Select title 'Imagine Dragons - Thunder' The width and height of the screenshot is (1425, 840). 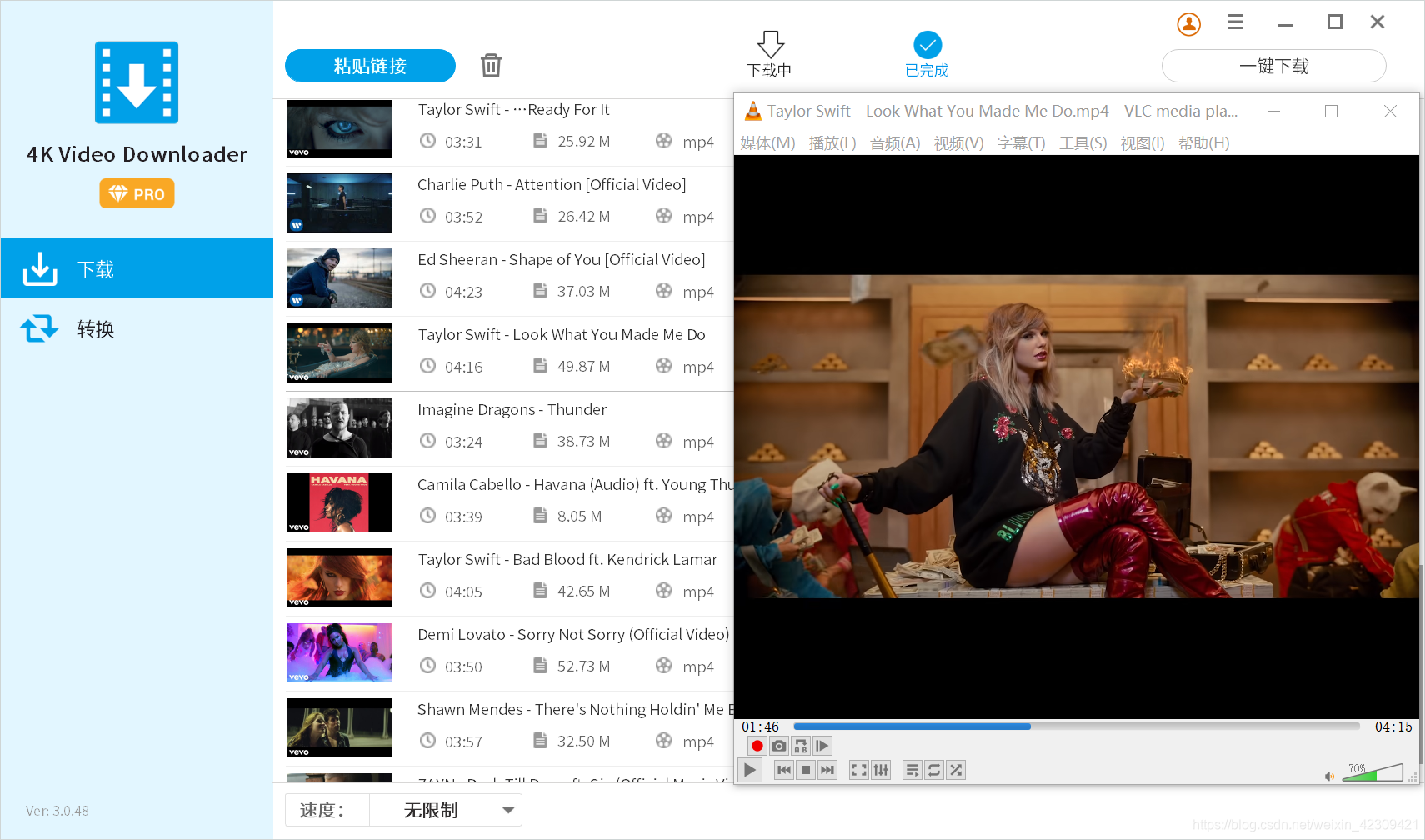tap(512, 409)
